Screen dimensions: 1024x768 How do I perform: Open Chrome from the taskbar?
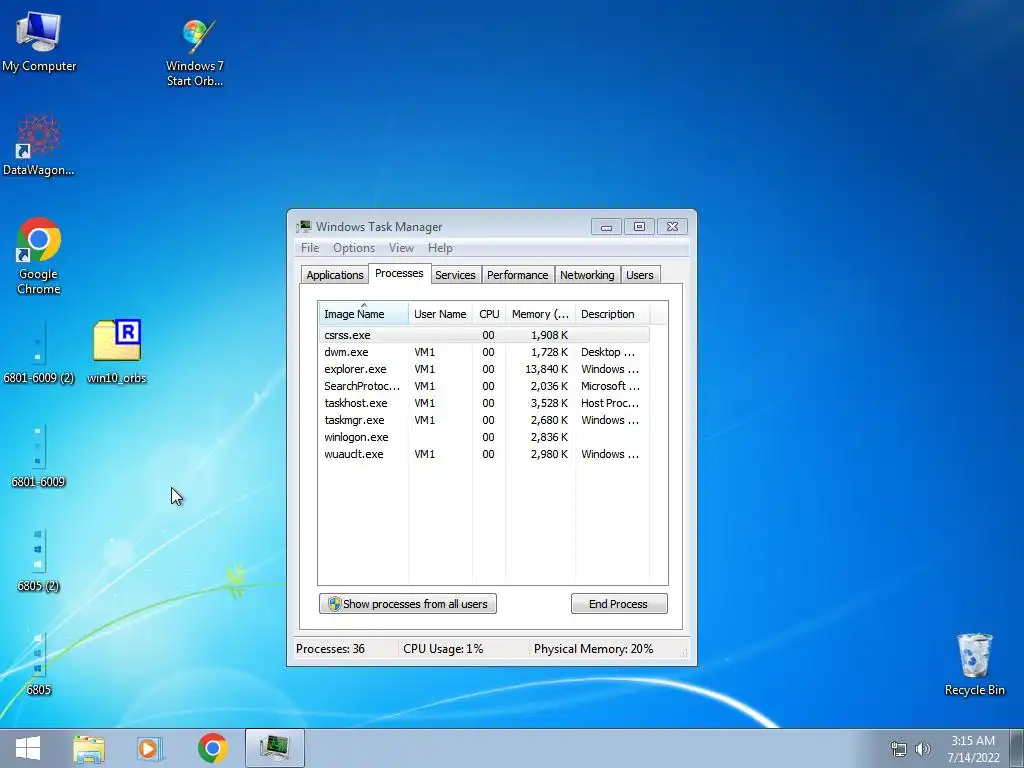point(212,748)
